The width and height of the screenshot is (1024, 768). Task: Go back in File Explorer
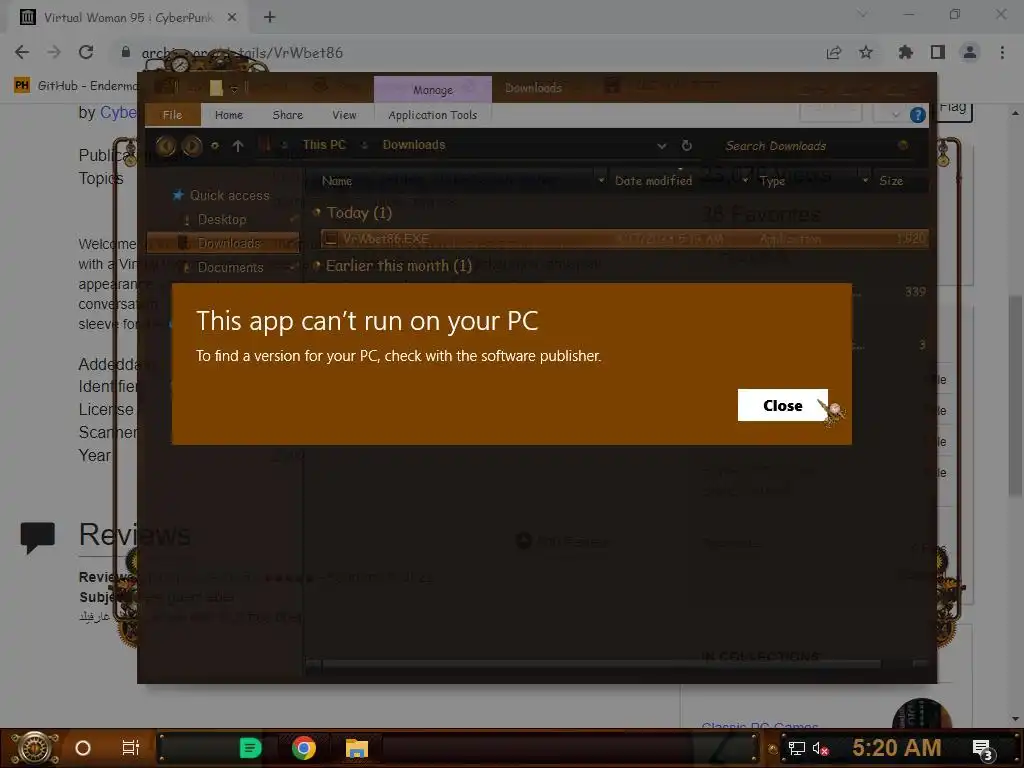[x=165, y=146]
